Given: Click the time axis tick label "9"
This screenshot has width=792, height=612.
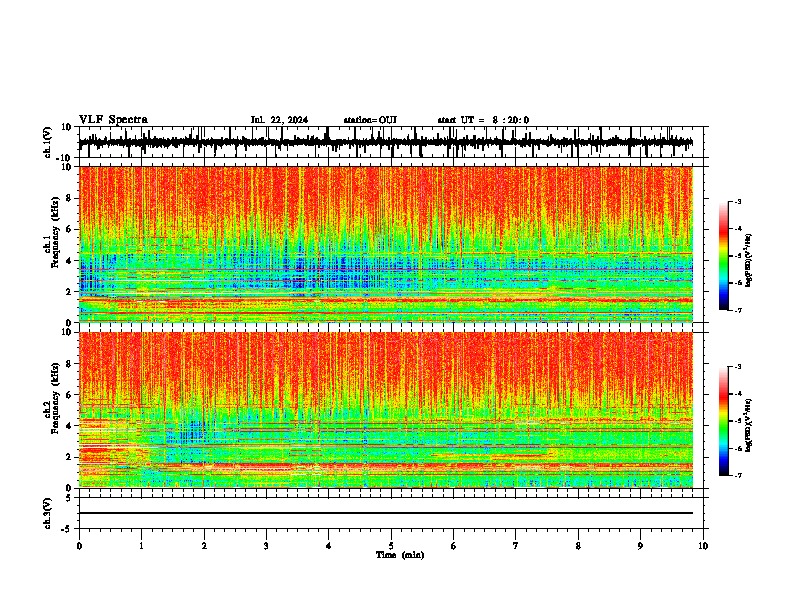Looking at the screenshot, I should [x=640, y=546].
